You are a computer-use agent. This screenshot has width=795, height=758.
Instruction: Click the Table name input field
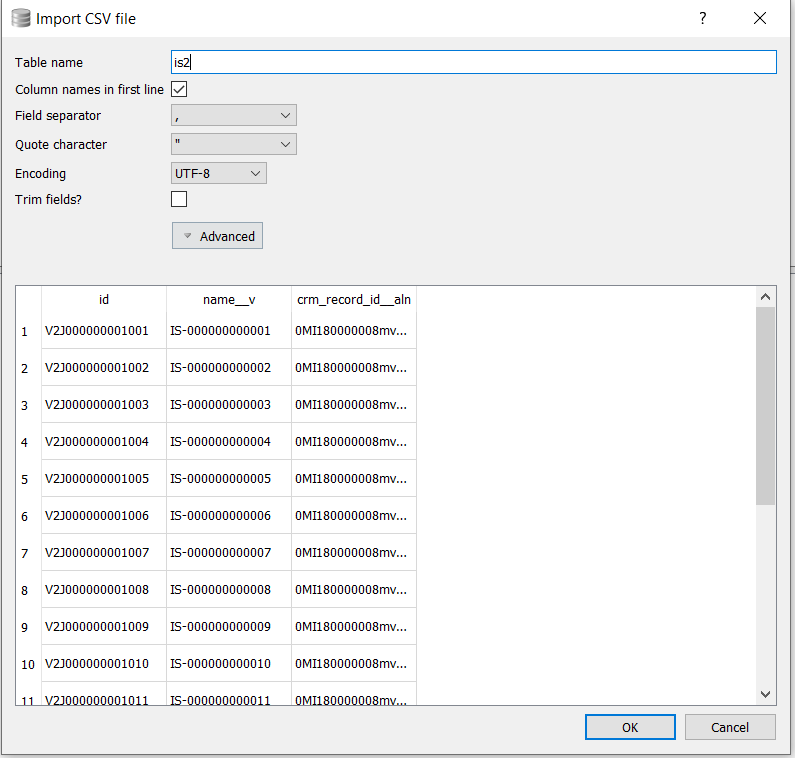point(474,62)
